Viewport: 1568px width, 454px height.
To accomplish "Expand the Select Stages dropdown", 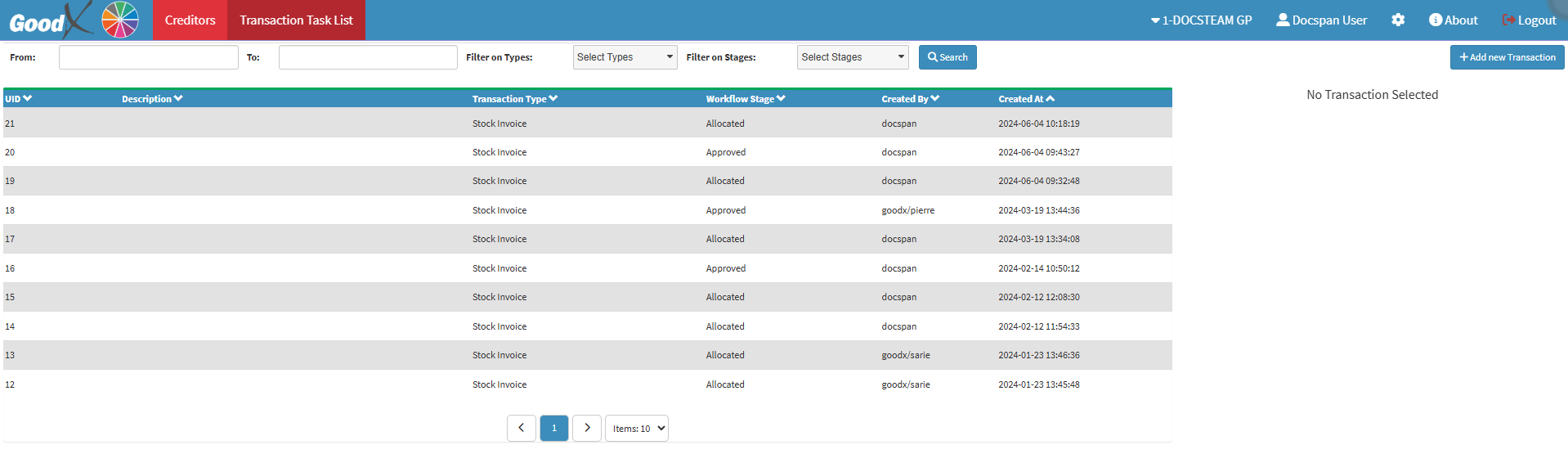I will coord(853,57).
